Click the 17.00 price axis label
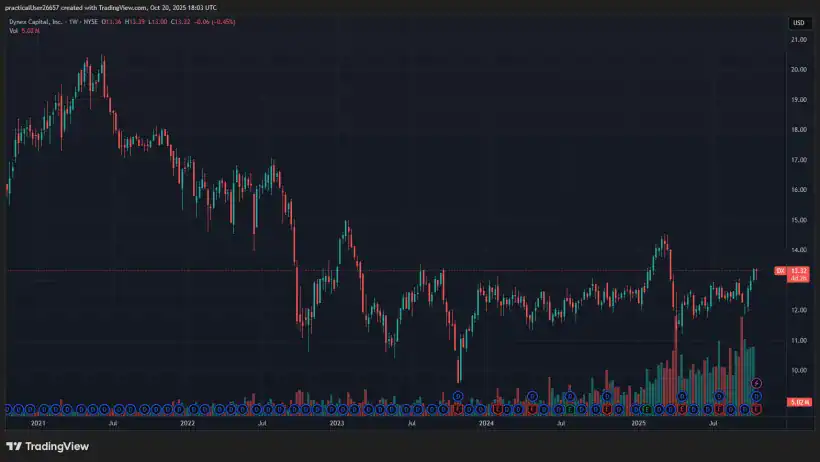The width and height of the screenshot is (820, 462). click(x=799, y=160)
